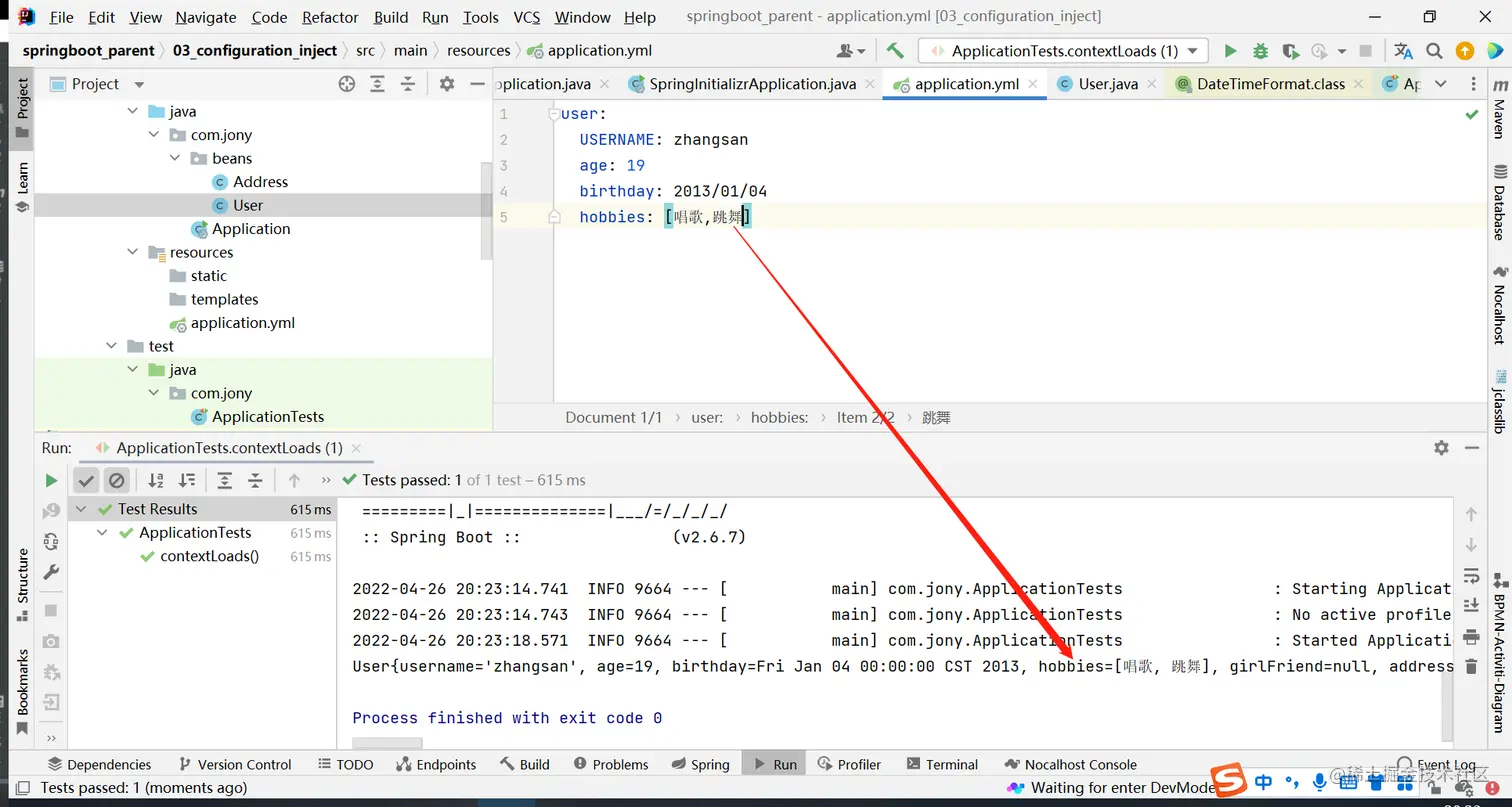This screenshot has width=1512, height=807.
Task: Collapse the beans package node
Action: tap(175, 158)
